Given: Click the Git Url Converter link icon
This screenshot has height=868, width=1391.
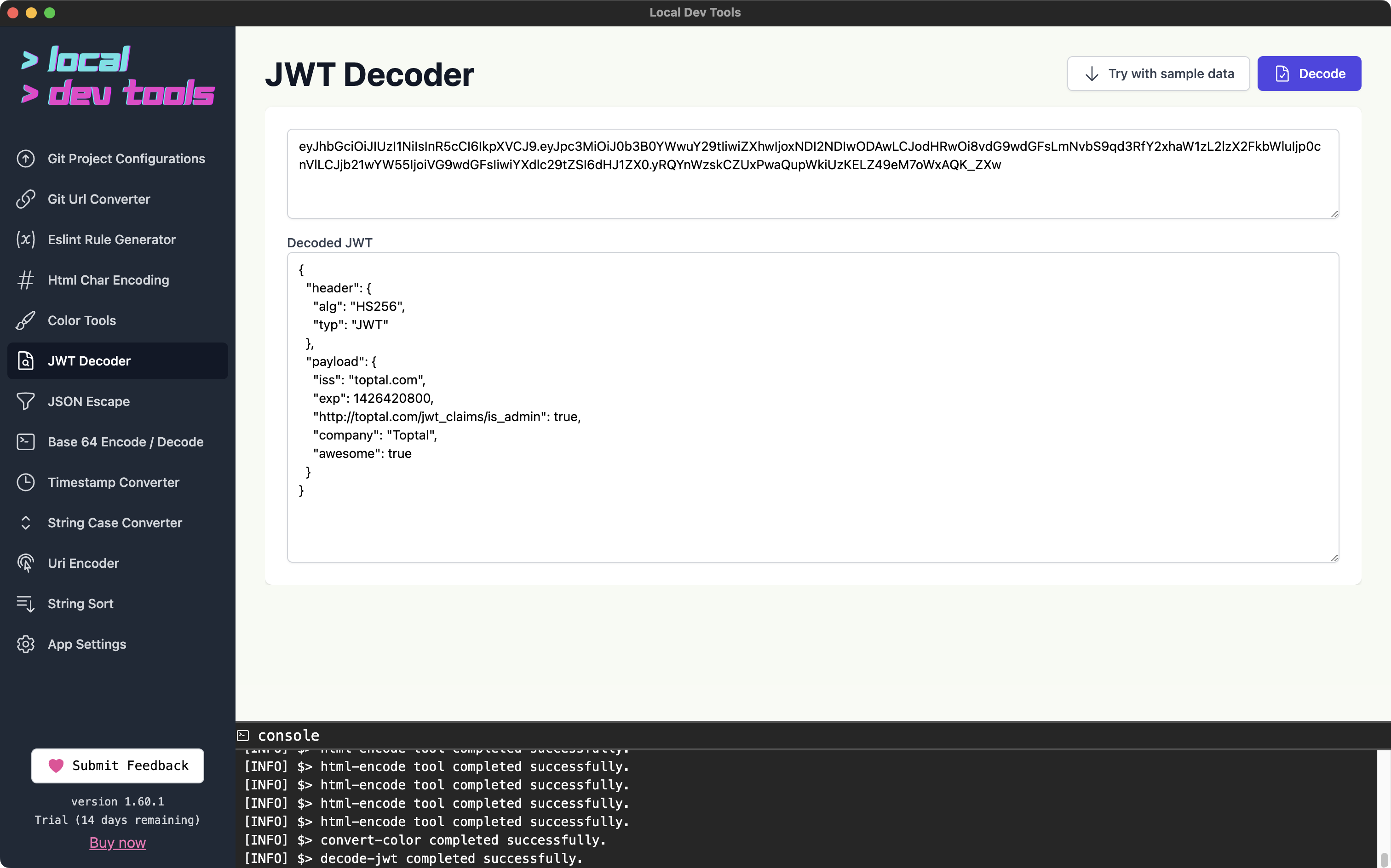Looking at the screenshot, I should [x=25, y=199].
